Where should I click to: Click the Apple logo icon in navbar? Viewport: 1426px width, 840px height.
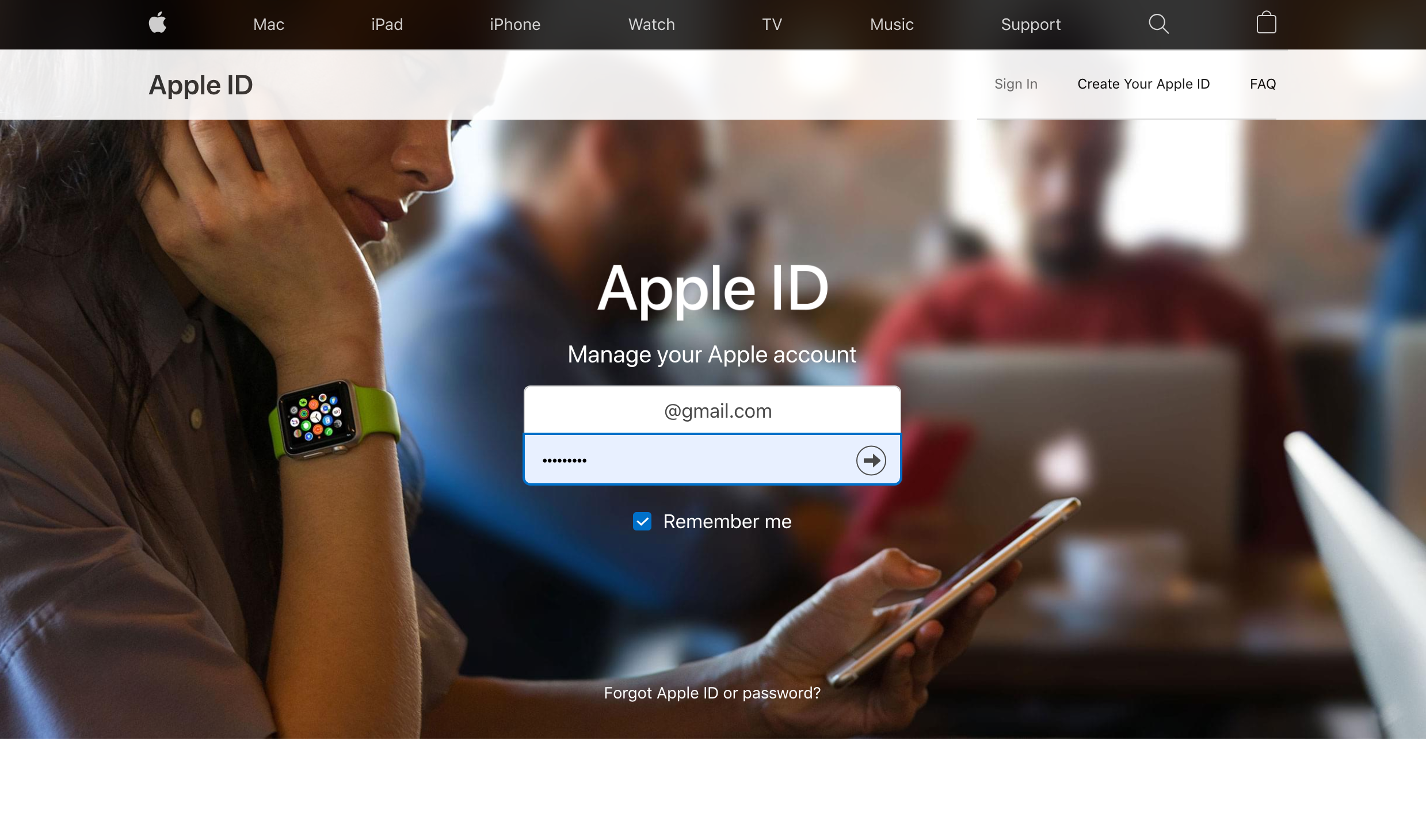coord(157,23)
